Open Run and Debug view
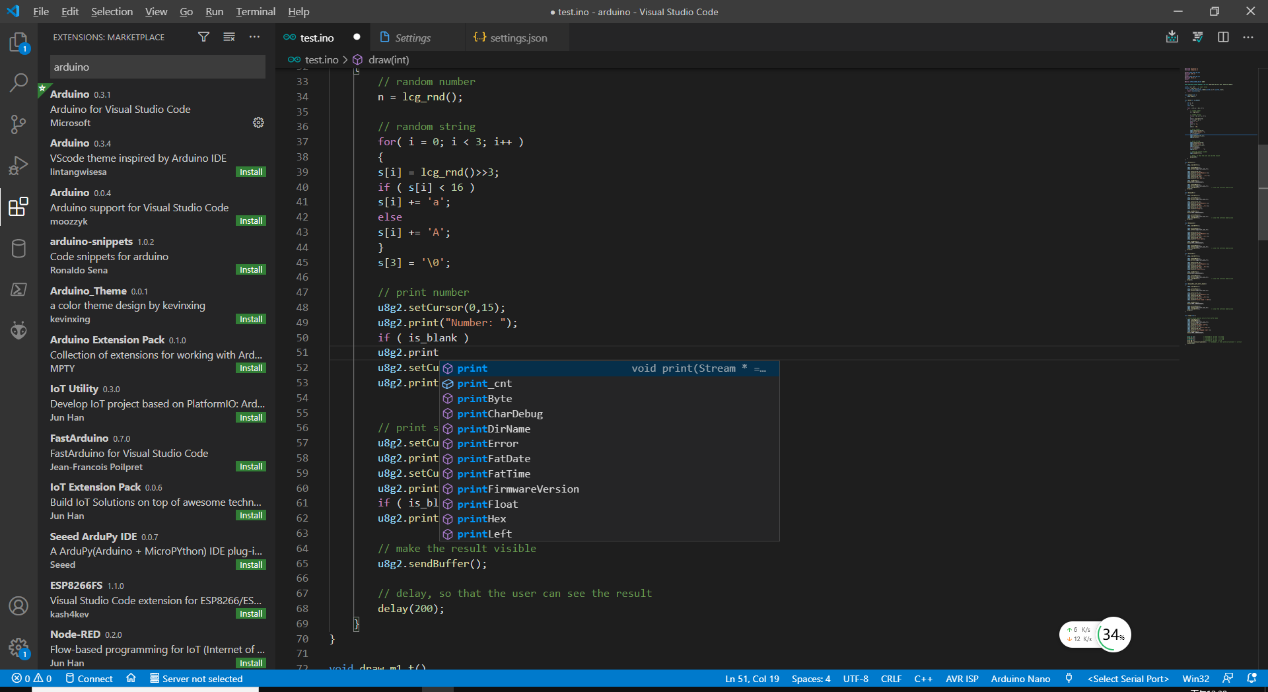This screenshot has width=1268, height=692. [18, 165]
